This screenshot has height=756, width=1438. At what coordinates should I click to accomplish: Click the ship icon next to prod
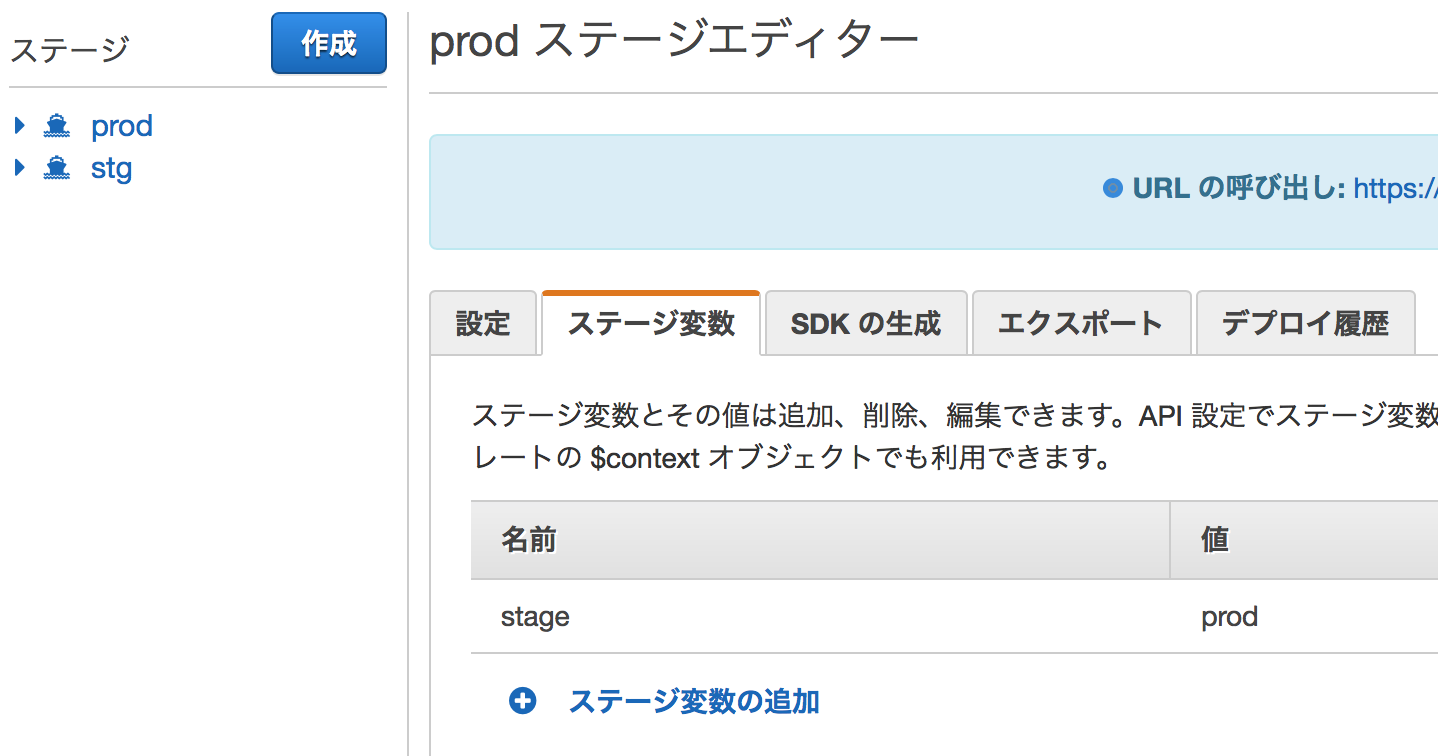[57, 126]
